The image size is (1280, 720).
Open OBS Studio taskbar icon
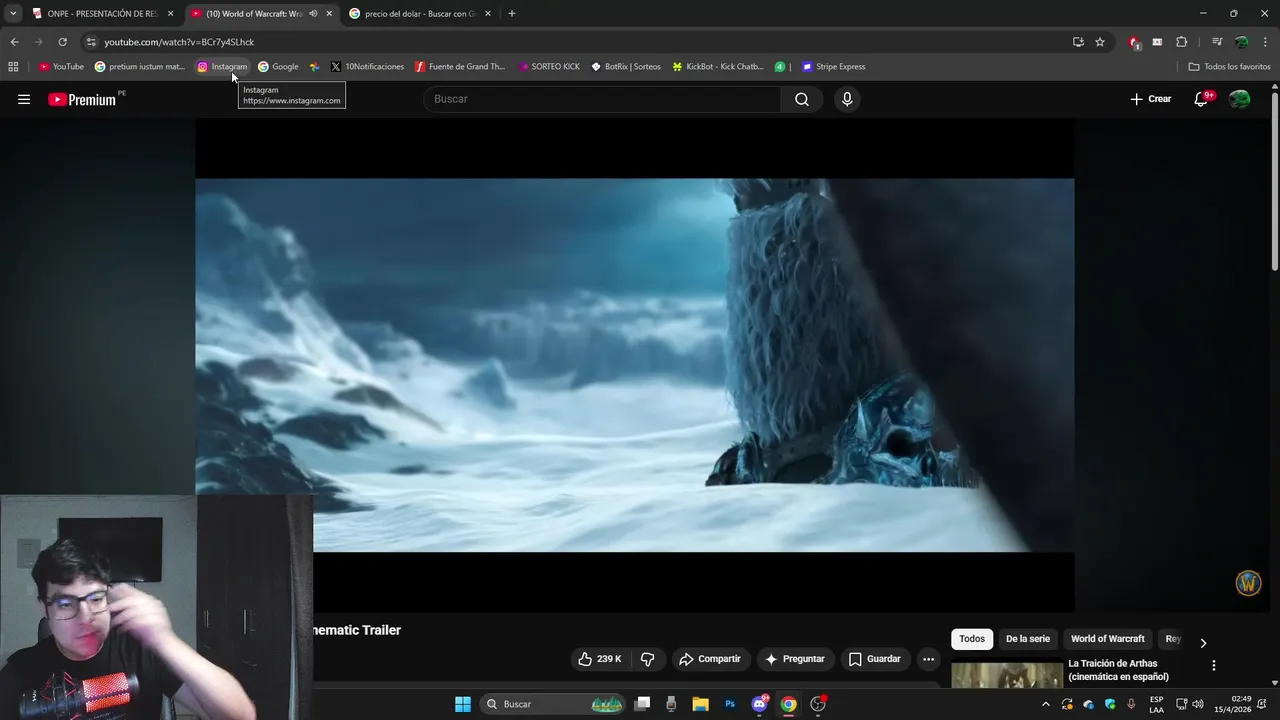818,704
